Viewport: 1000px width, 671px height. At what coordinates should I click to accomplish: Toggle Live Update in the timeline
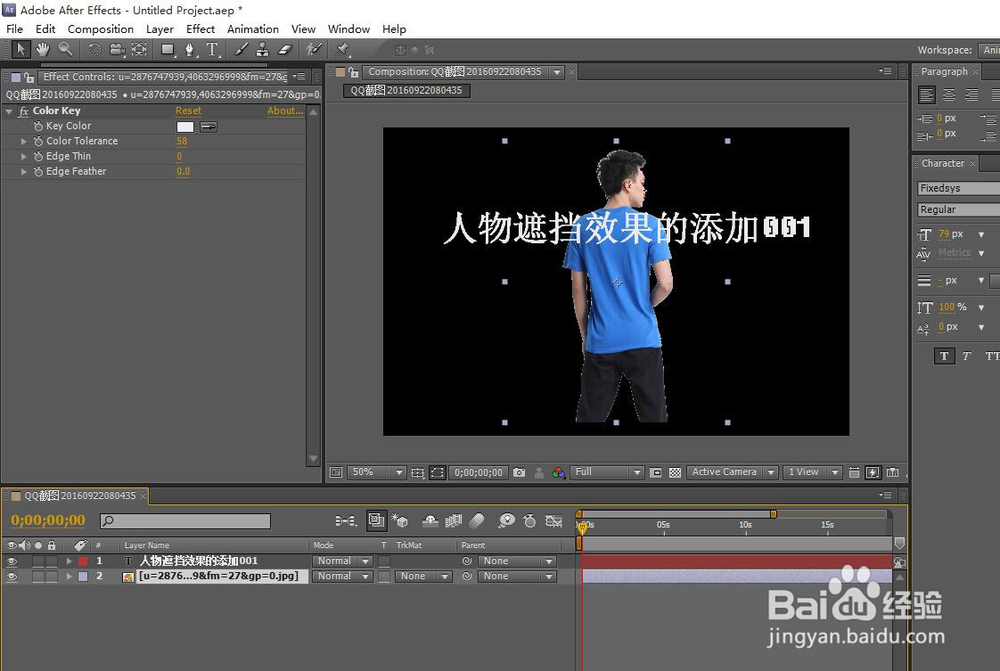click(x=376, y=520)
